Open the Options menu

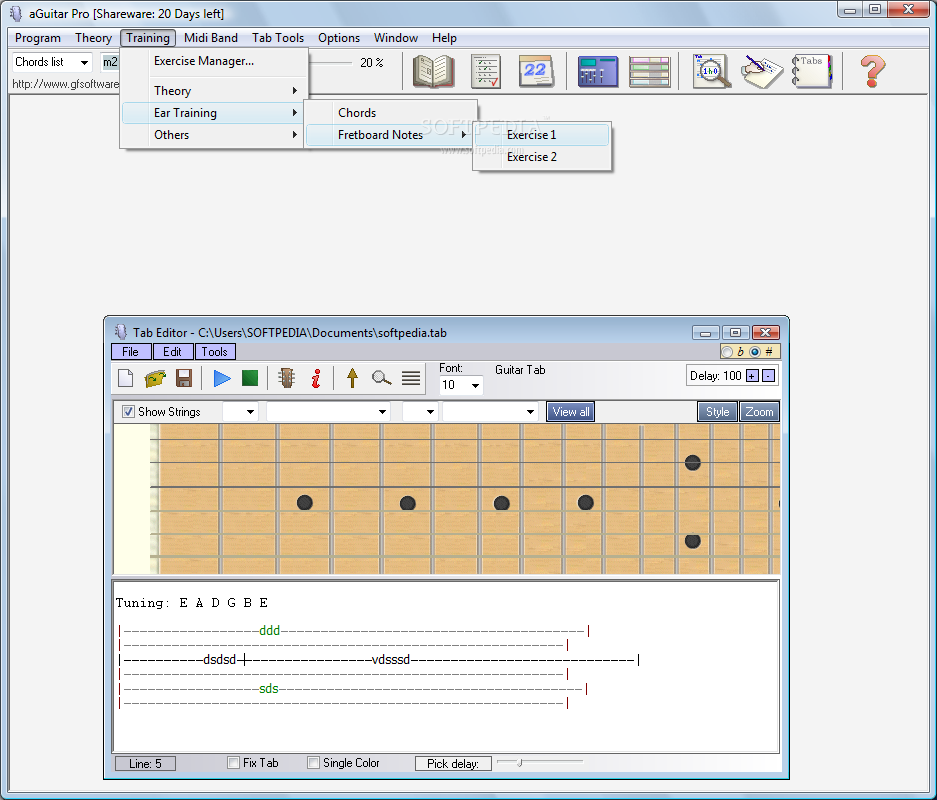tap(339, 38)
